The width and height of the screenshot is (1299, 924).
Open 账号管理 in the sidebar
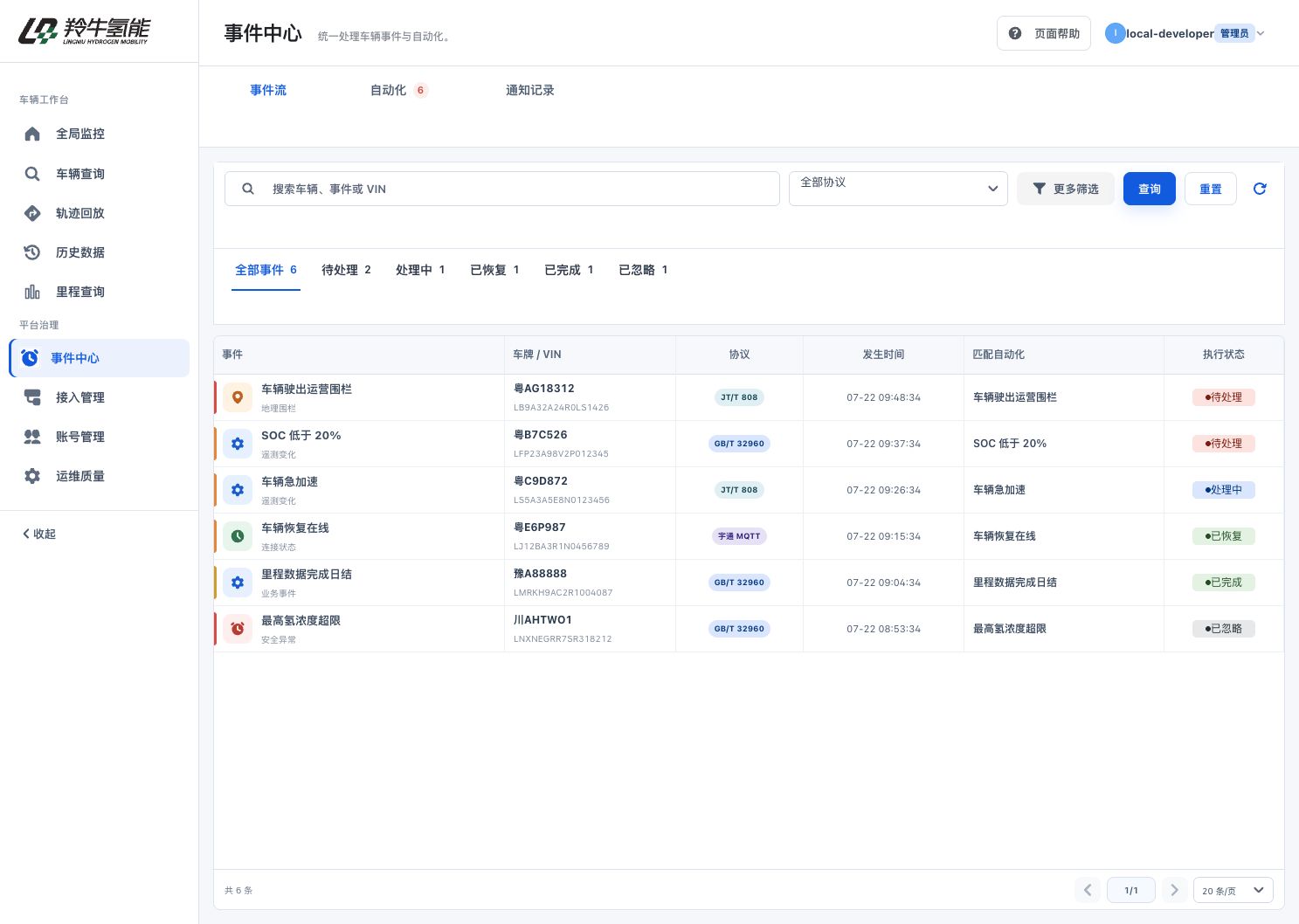coord(99,437)
